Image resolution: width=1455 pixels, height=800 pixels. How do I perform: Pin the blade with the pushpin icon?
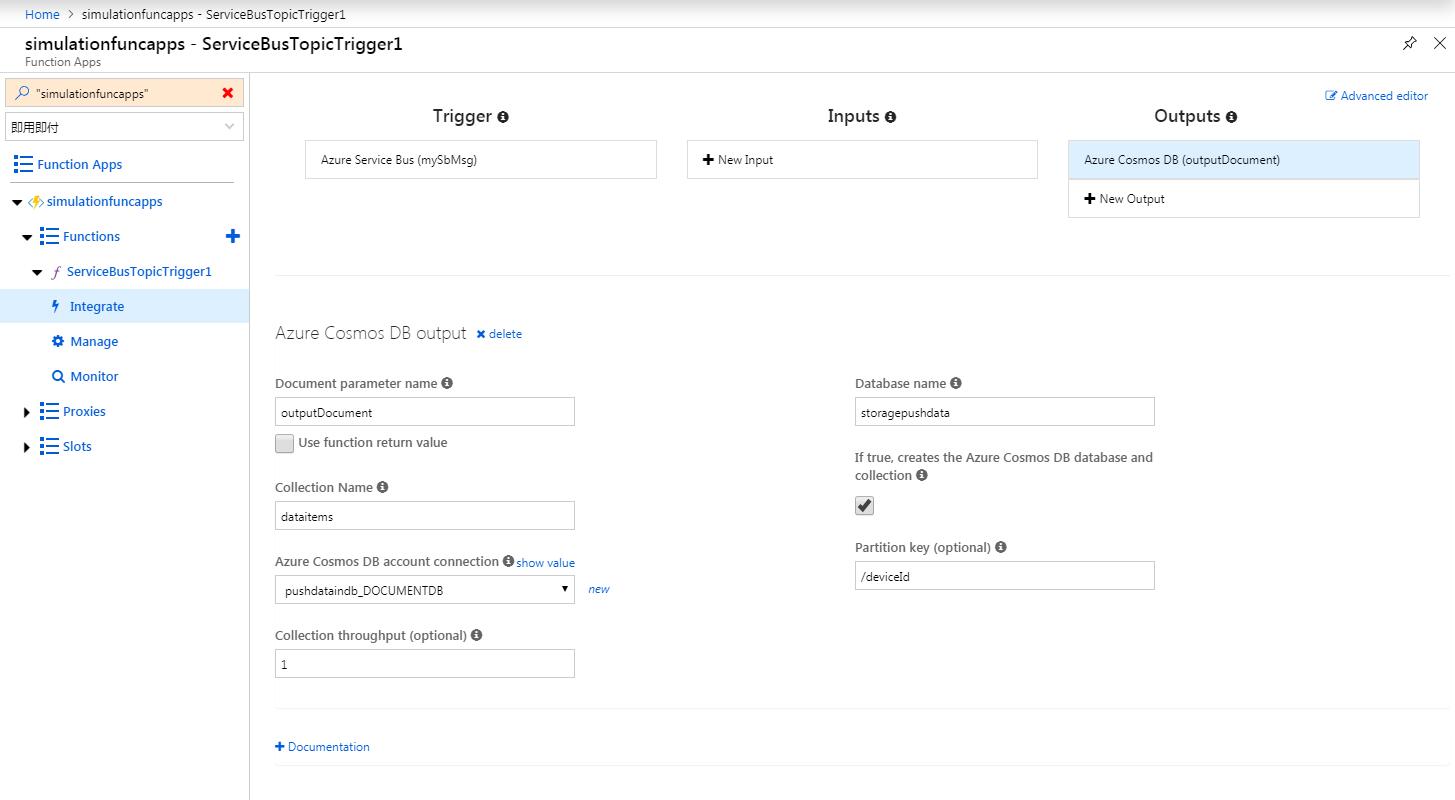[x=1410, y=43]
